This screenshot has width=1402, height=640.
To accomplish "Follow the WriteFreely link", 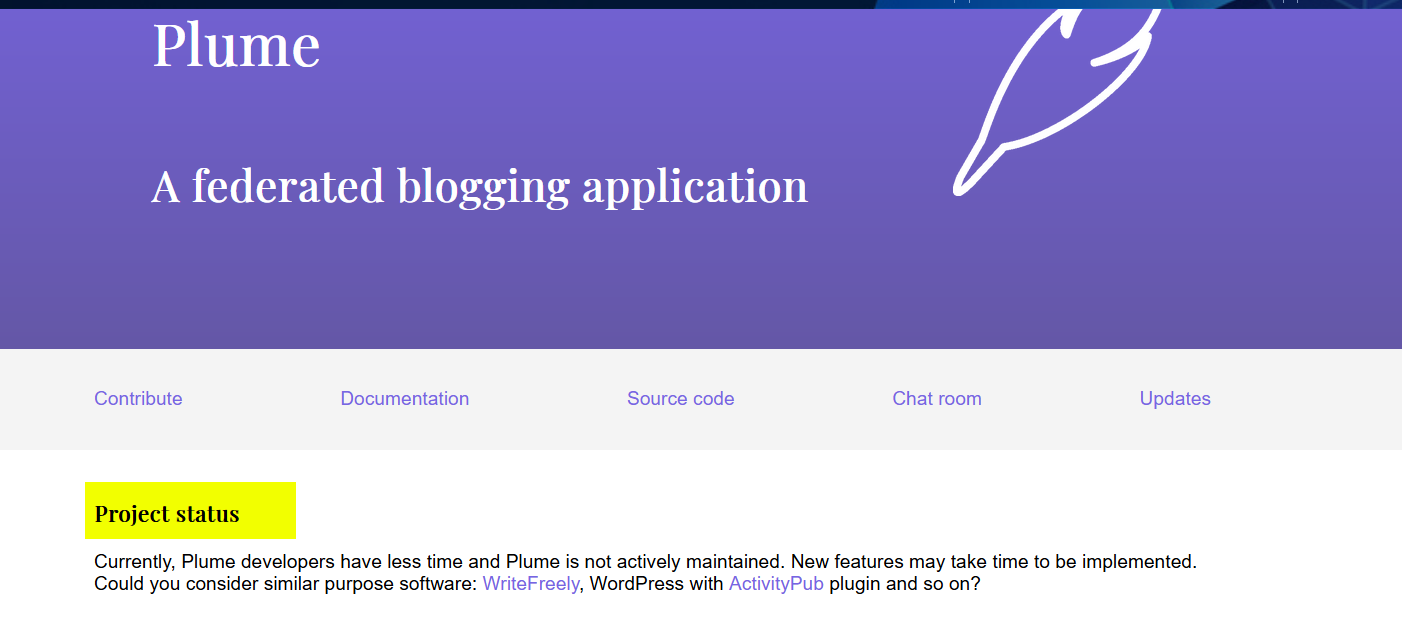I will [531, 584].
